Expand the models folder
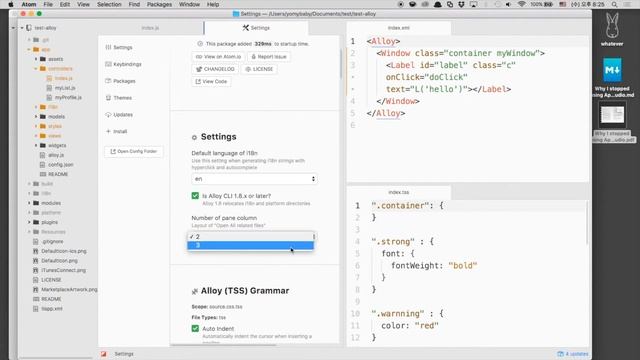The width and height of the screenshot is (640, 360). click(36, 117)
